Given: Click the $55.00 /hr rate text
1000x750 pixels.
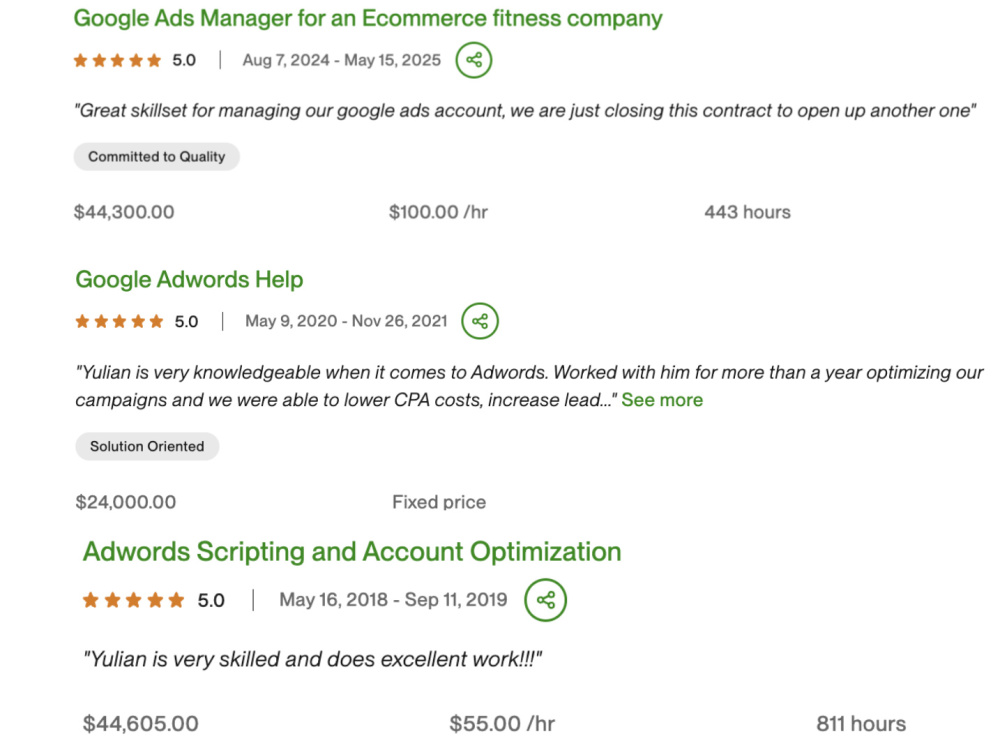Looking at the screenshot, I should click(502, 724).
